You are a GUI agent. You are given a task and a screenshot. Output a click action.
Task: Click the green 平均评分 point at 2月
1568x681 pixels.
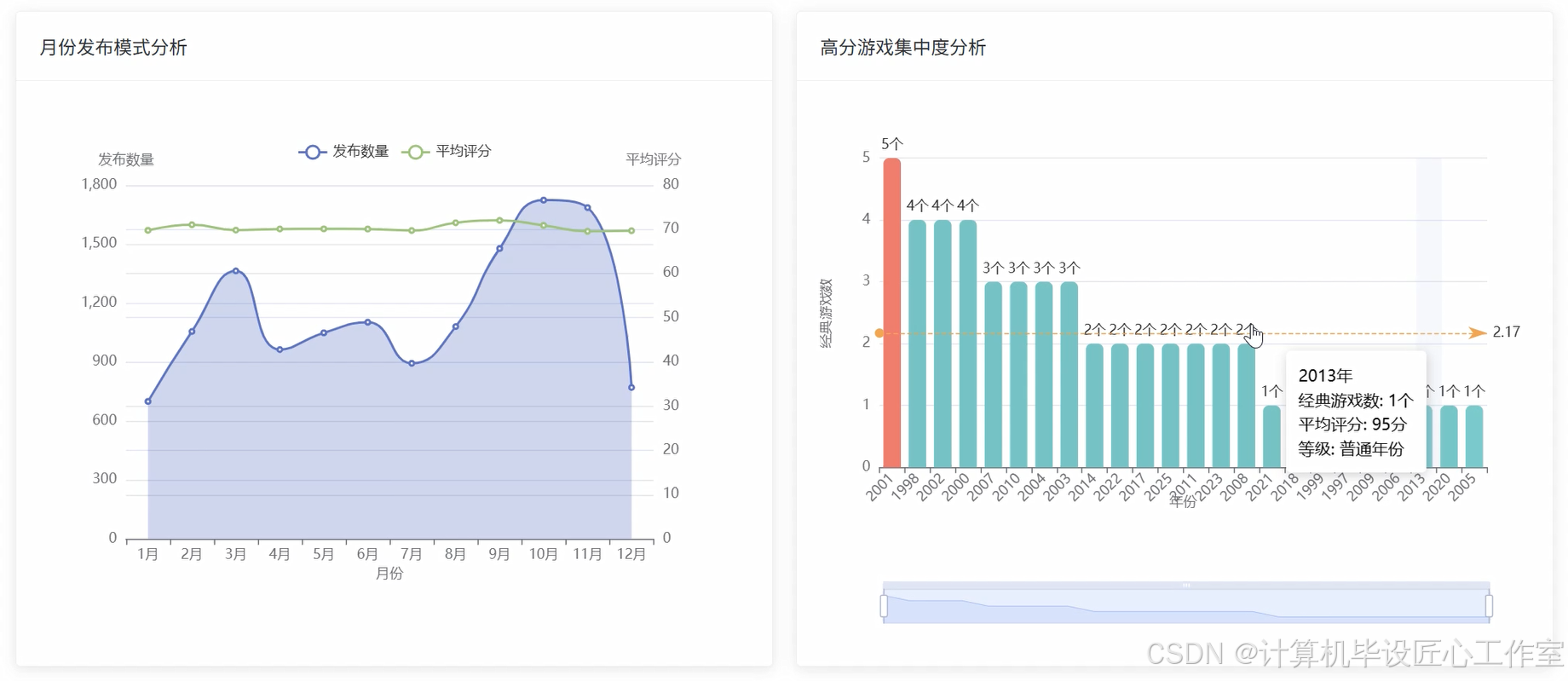tap(192, 225)
